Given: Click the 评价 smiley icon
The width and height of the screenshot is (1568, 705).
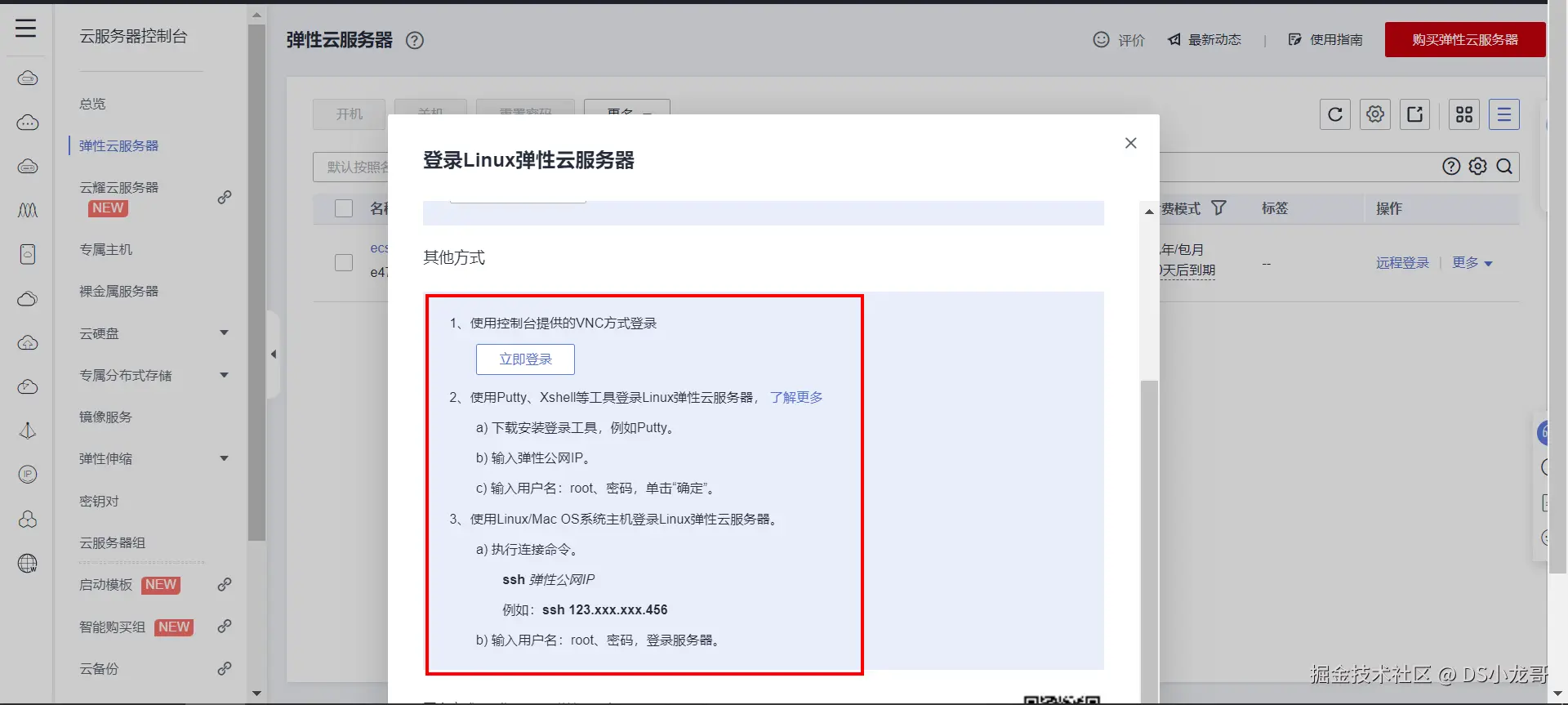Looking at the screenshot, I should click(x=1101, y=39).
